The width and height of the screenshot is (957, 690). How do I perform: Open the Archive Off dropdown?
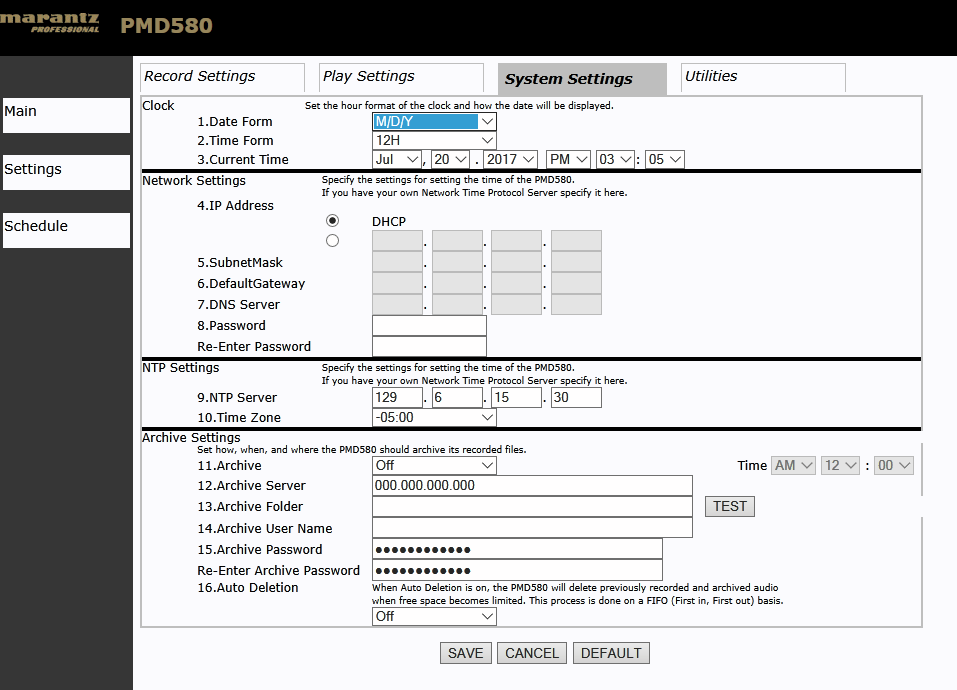[434, 465]
